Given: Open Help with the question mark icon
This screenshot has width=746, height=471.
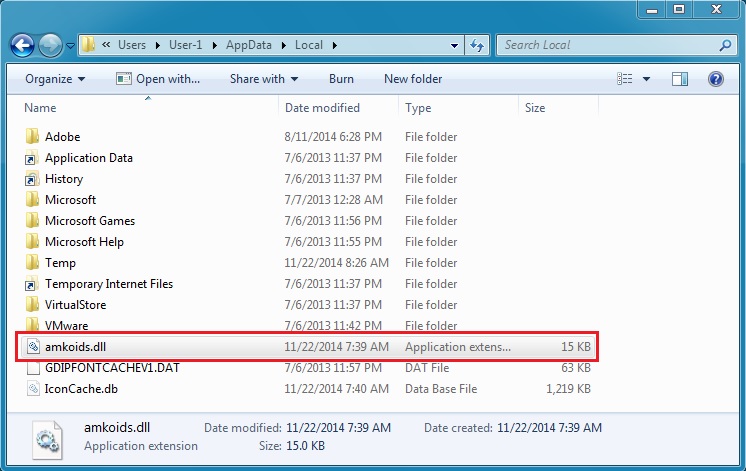Looking at the screenshot, I should click(716, 79).
